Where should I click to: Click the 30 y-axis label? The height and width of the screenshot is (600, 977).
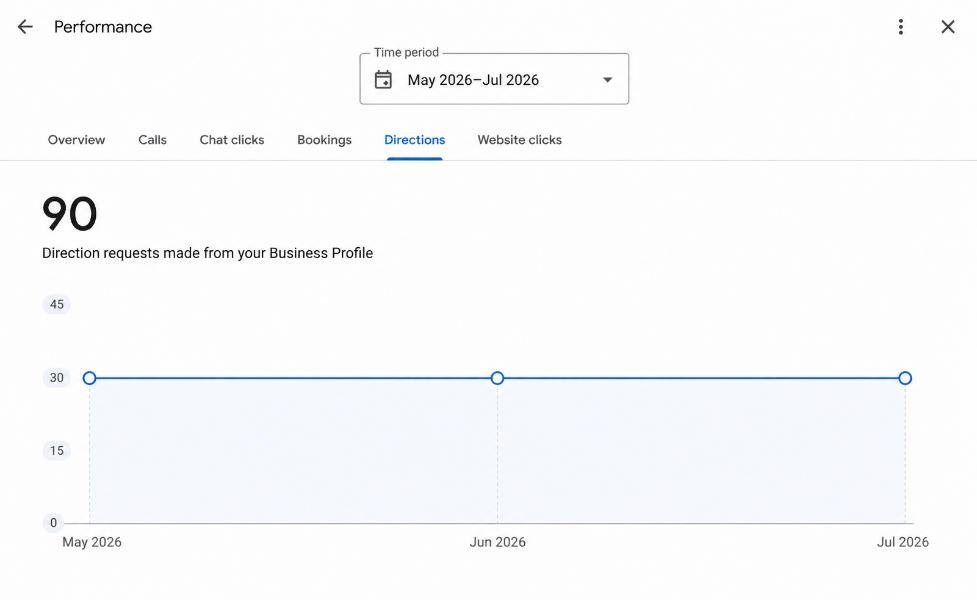[57, 378]
